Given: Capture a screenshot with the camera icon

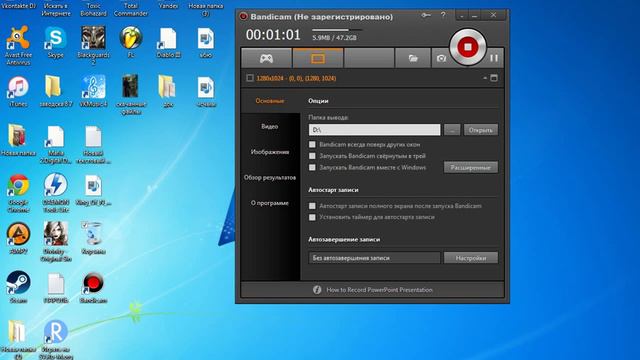Looking at the screenshot, I should click(441, 59).
